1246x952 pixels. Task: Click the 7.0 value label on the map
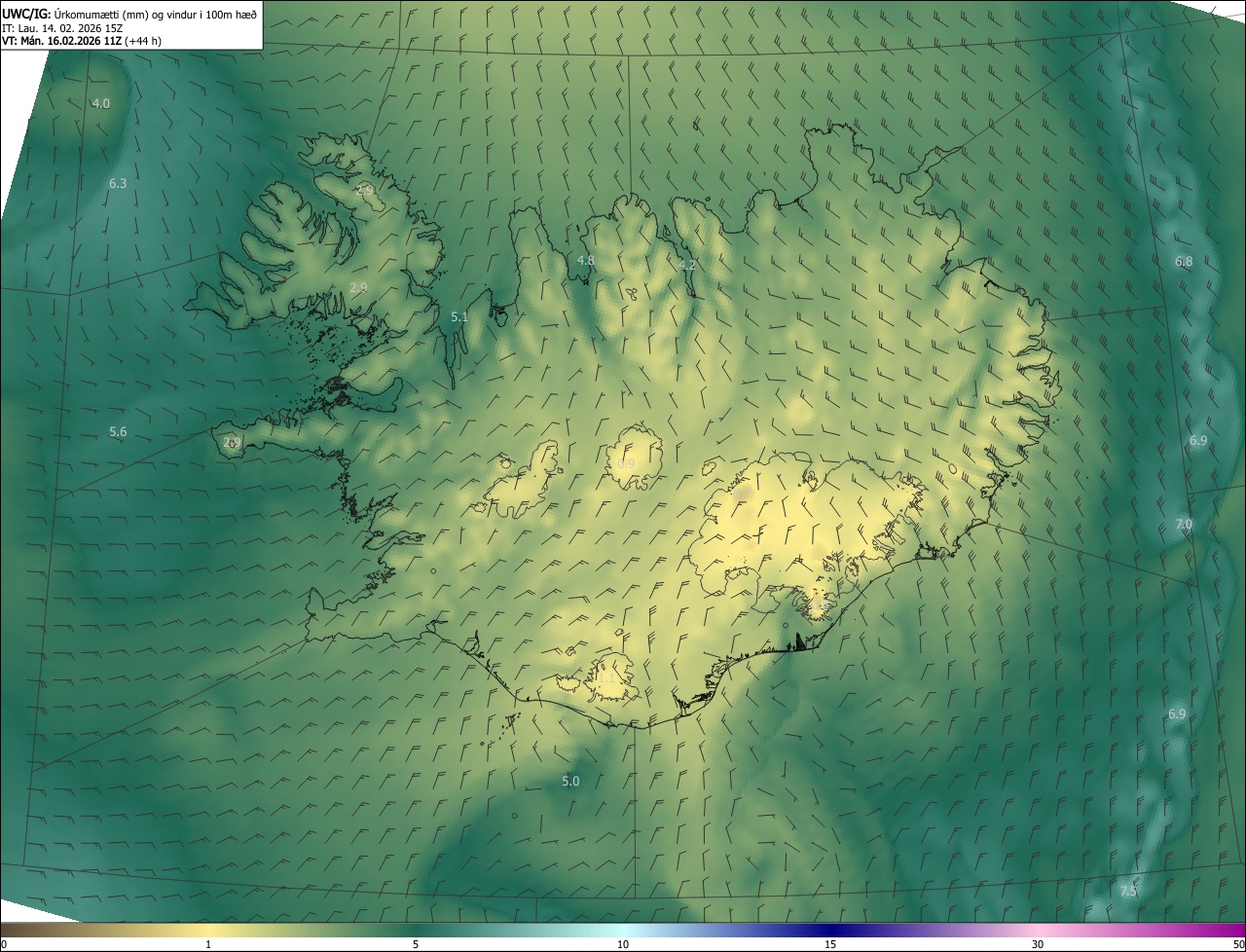coord(1184,524)
